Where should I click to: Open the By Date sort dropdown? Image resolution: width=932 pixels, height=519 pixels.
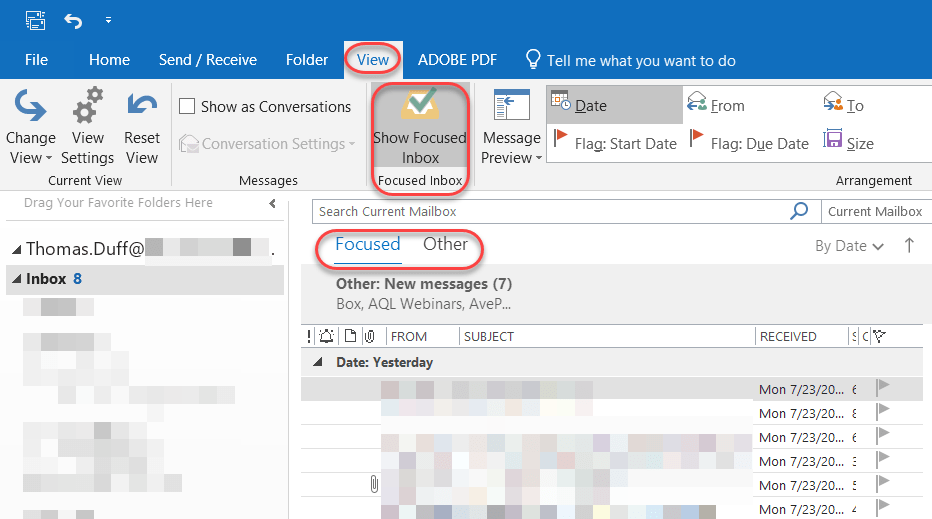849,246
